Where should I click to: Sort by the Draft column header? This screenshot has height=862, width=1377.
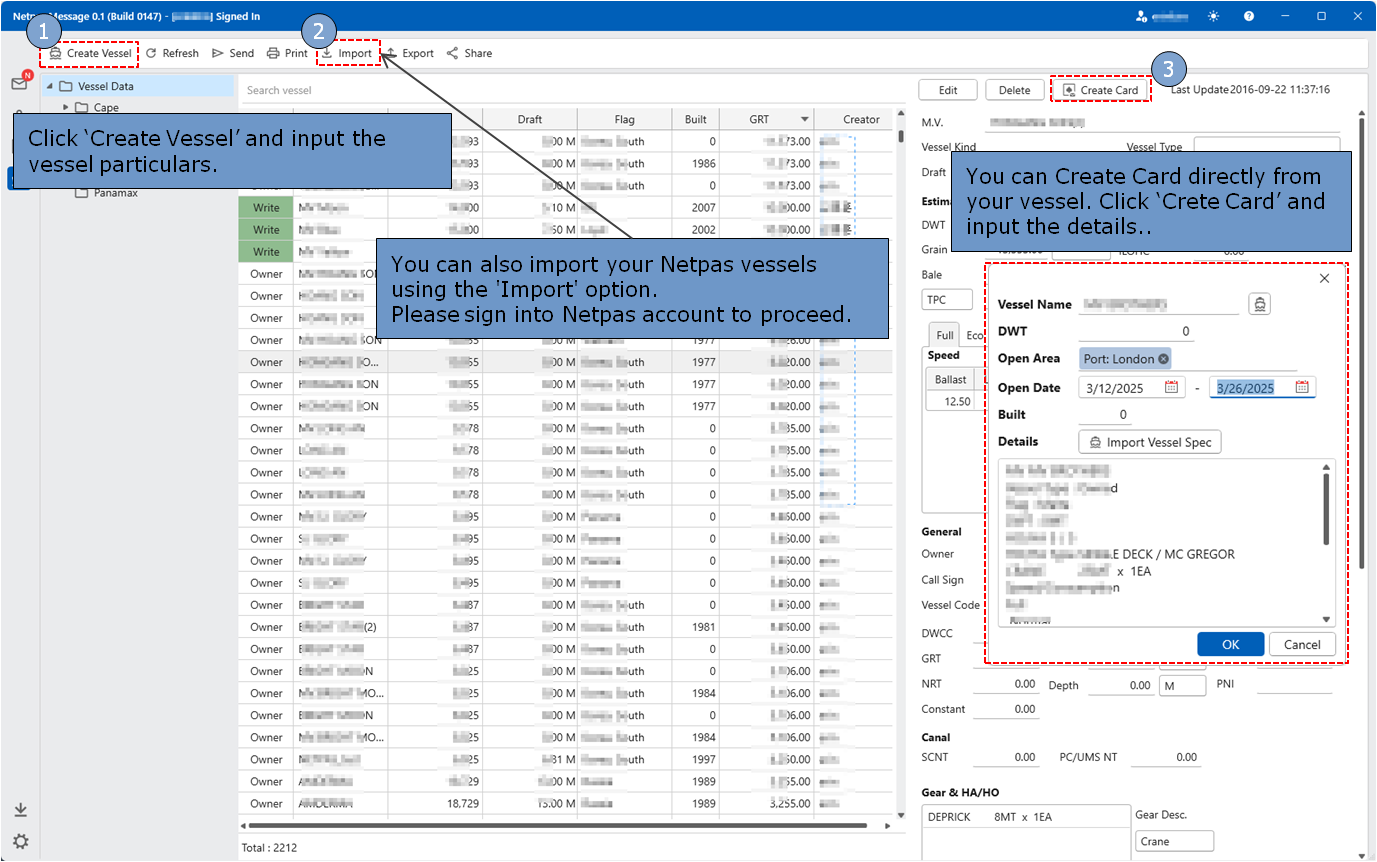coord(530,119)
